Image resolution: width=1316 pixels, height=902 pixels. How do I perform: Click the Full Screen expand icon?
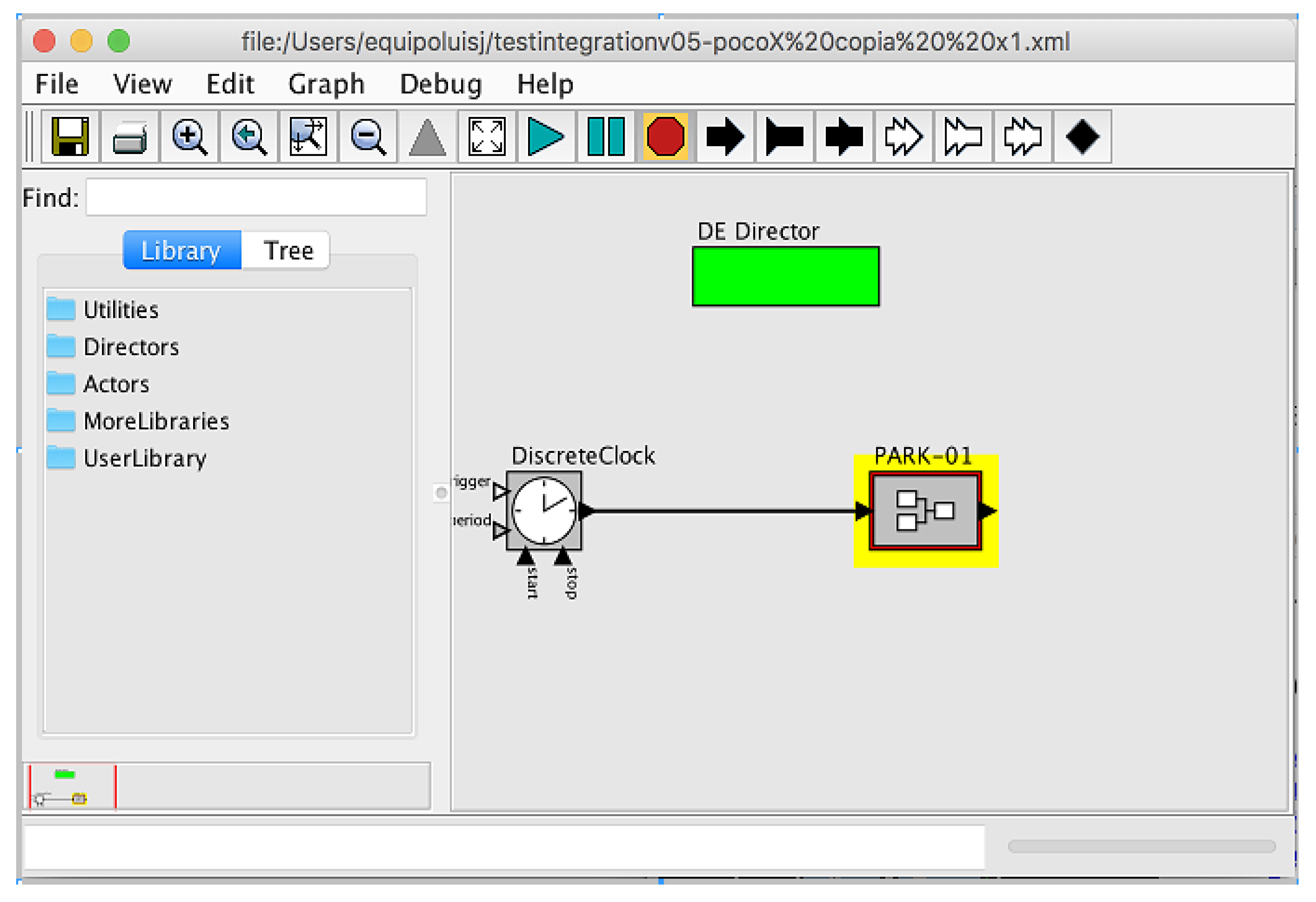point(487,136)
